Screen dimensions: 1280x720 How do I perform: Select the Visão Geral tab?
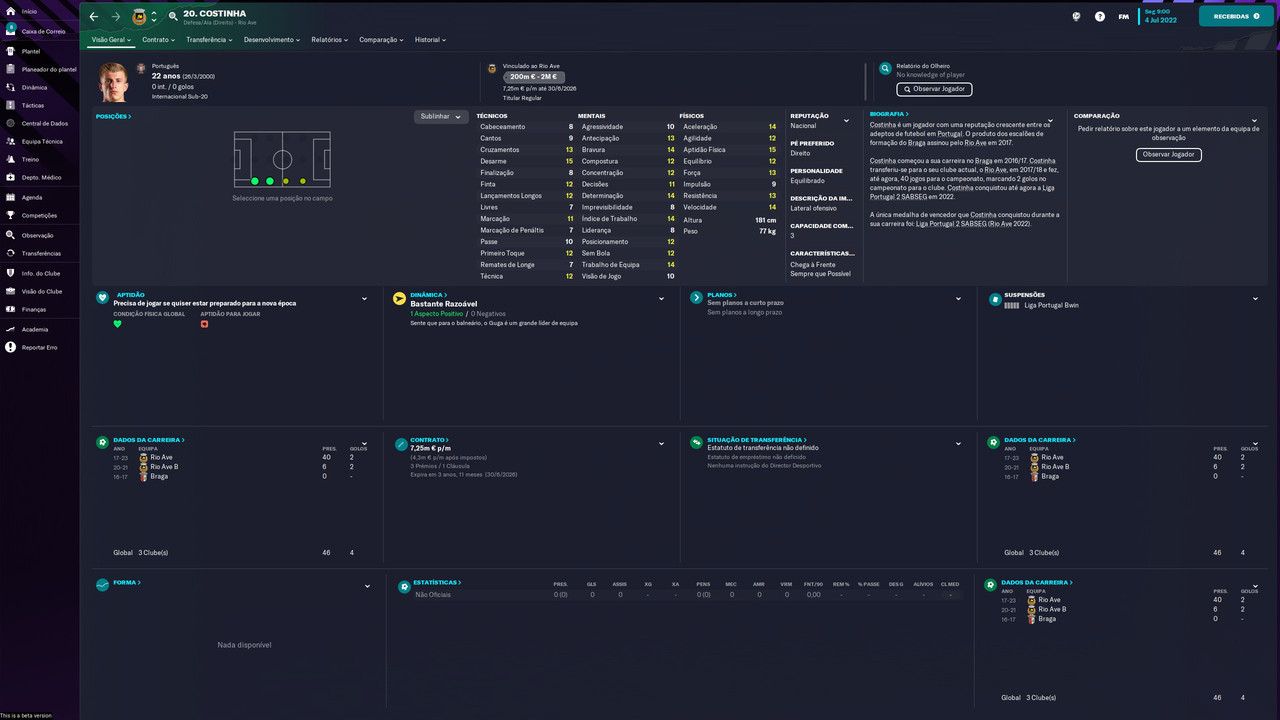click(x=112, y=40)
